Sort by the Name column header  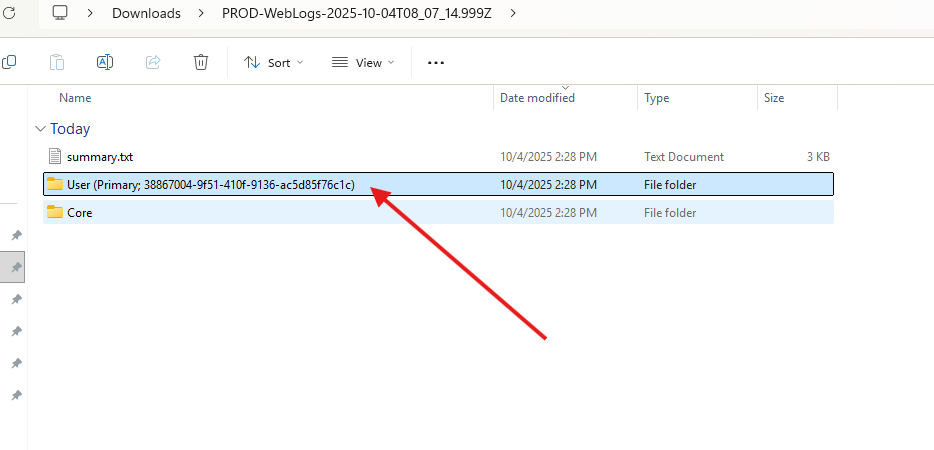point(75,98)
